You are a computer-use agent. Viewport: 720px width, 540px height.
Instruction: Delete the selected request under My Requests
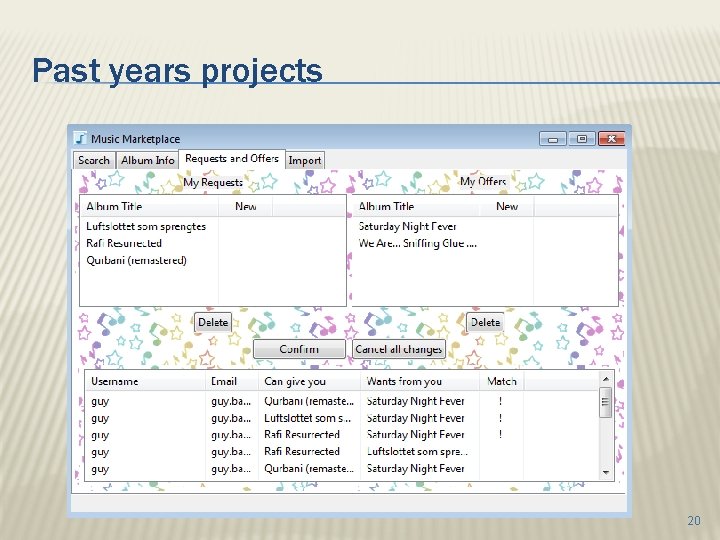coord(213,322)
